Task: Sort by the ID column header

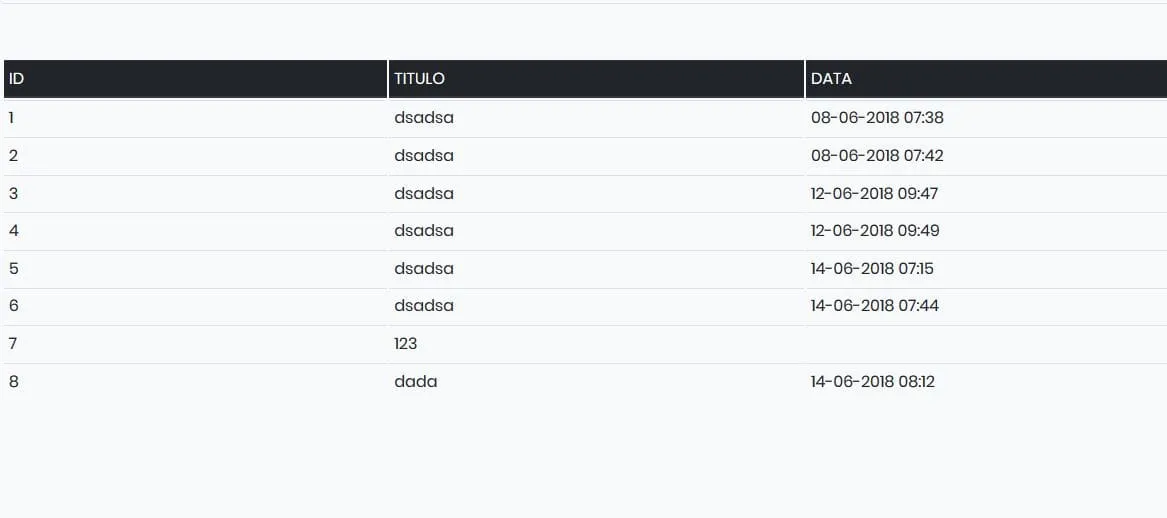Action: pyautogui.click(x=17, y=79)
